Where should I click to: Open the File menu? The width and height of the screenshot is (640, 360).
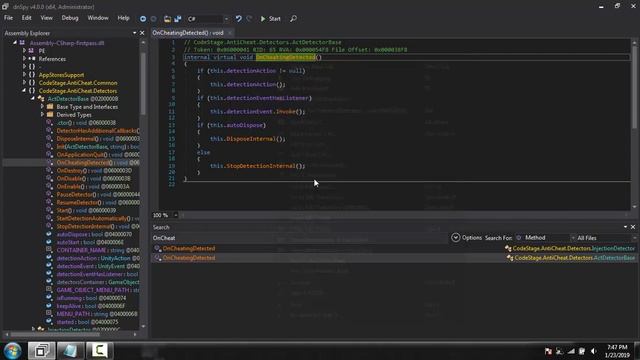point(8,18)
